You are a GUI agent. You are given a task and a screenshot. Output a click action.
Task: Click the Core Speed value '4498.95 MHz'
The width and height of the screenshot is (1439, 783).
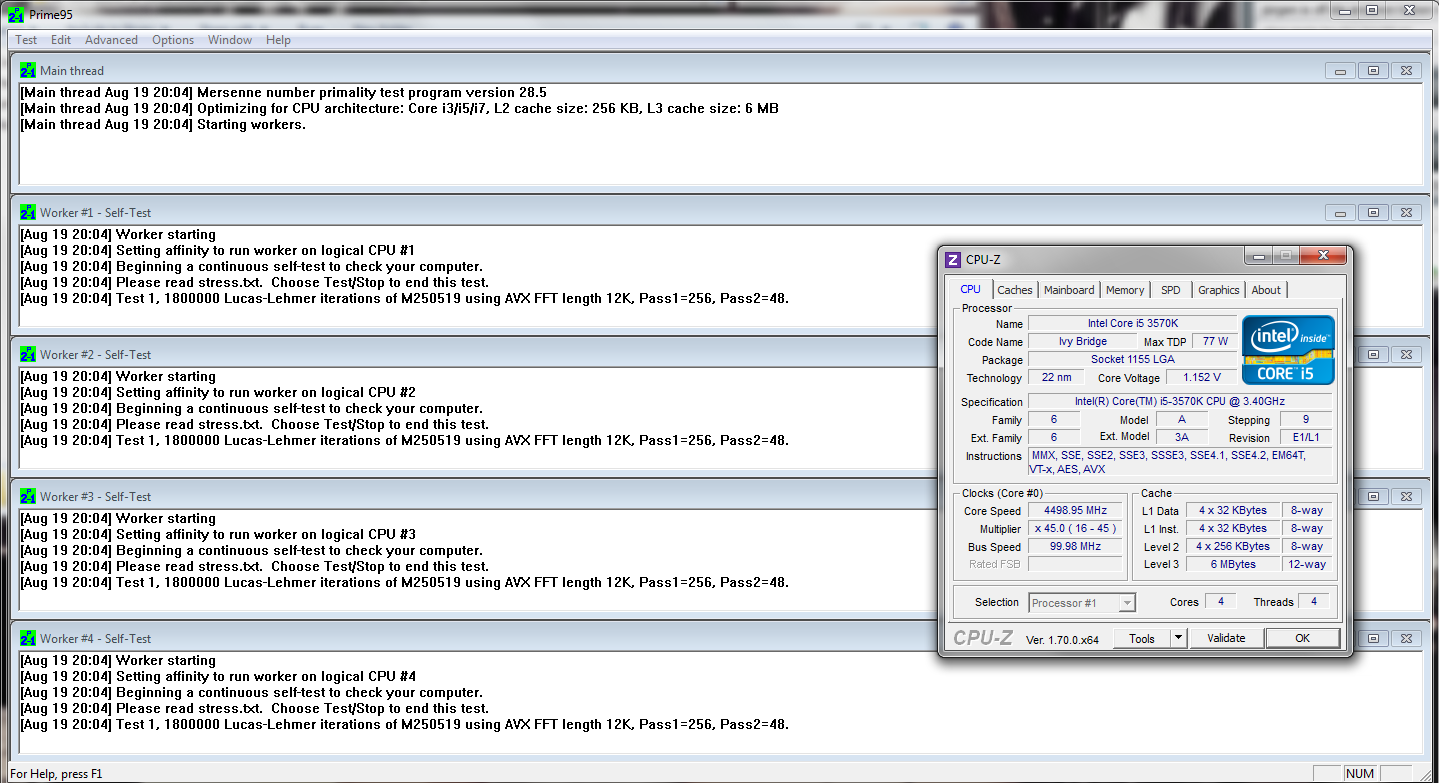coord(1075,510)
